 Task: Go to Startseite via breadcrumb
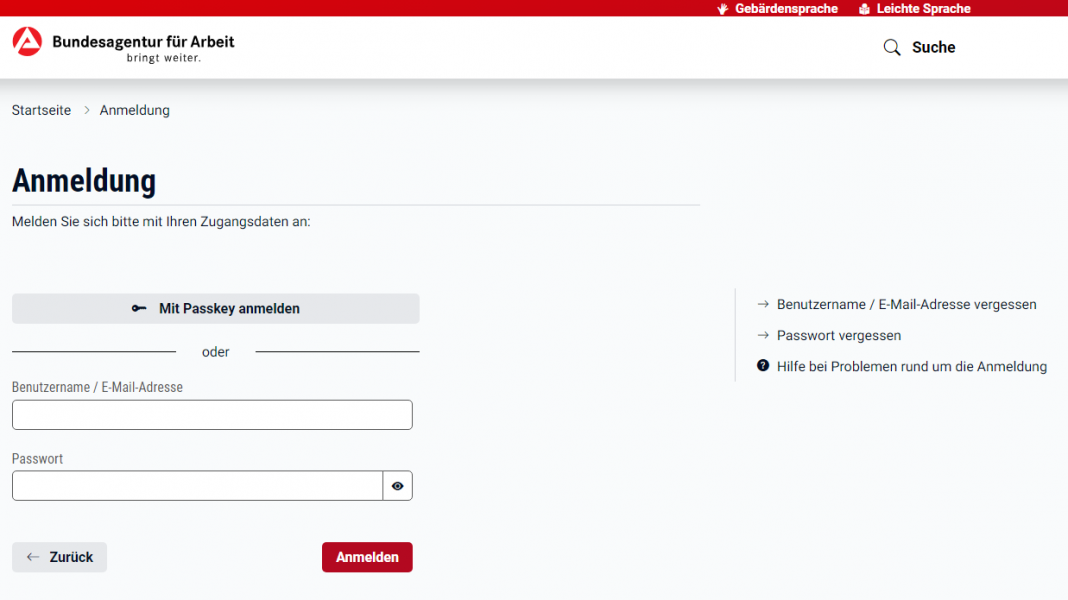(x=41, y=110)
